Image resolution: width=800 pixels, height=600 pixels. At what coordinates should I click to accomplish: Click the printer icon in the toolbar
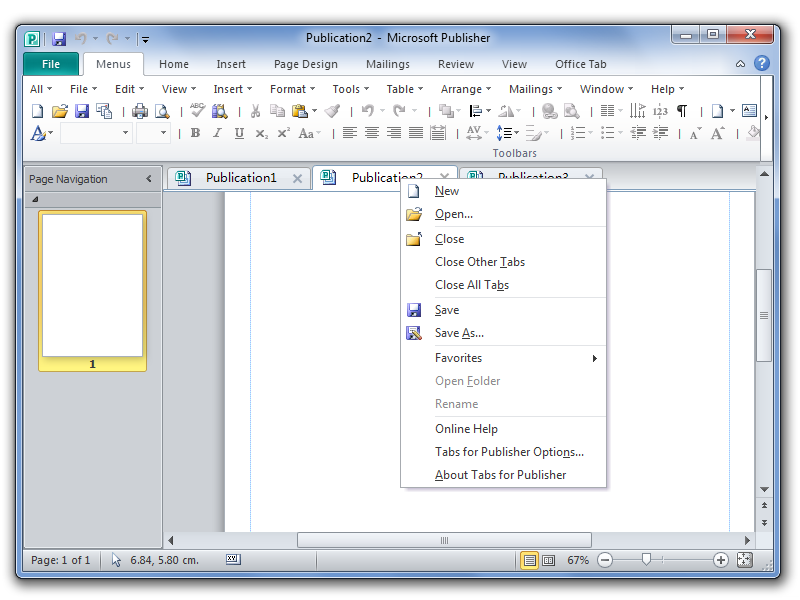tap(139, 111)
